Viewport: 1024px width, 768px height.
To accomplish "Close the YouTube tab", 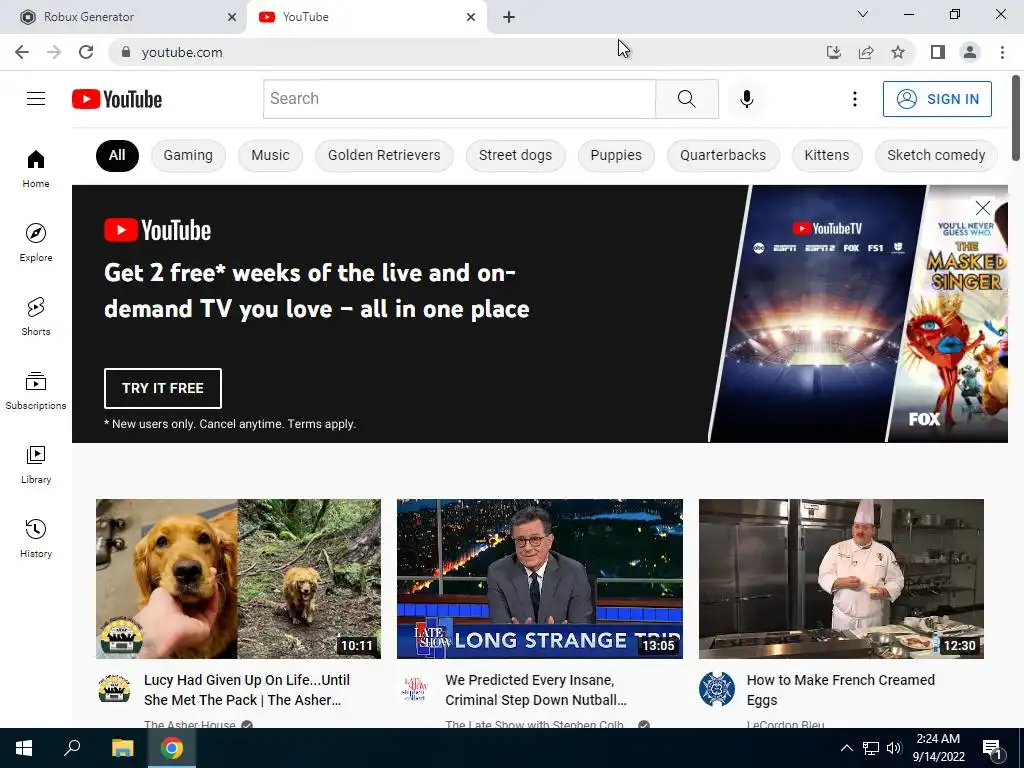I will [471, 17].
